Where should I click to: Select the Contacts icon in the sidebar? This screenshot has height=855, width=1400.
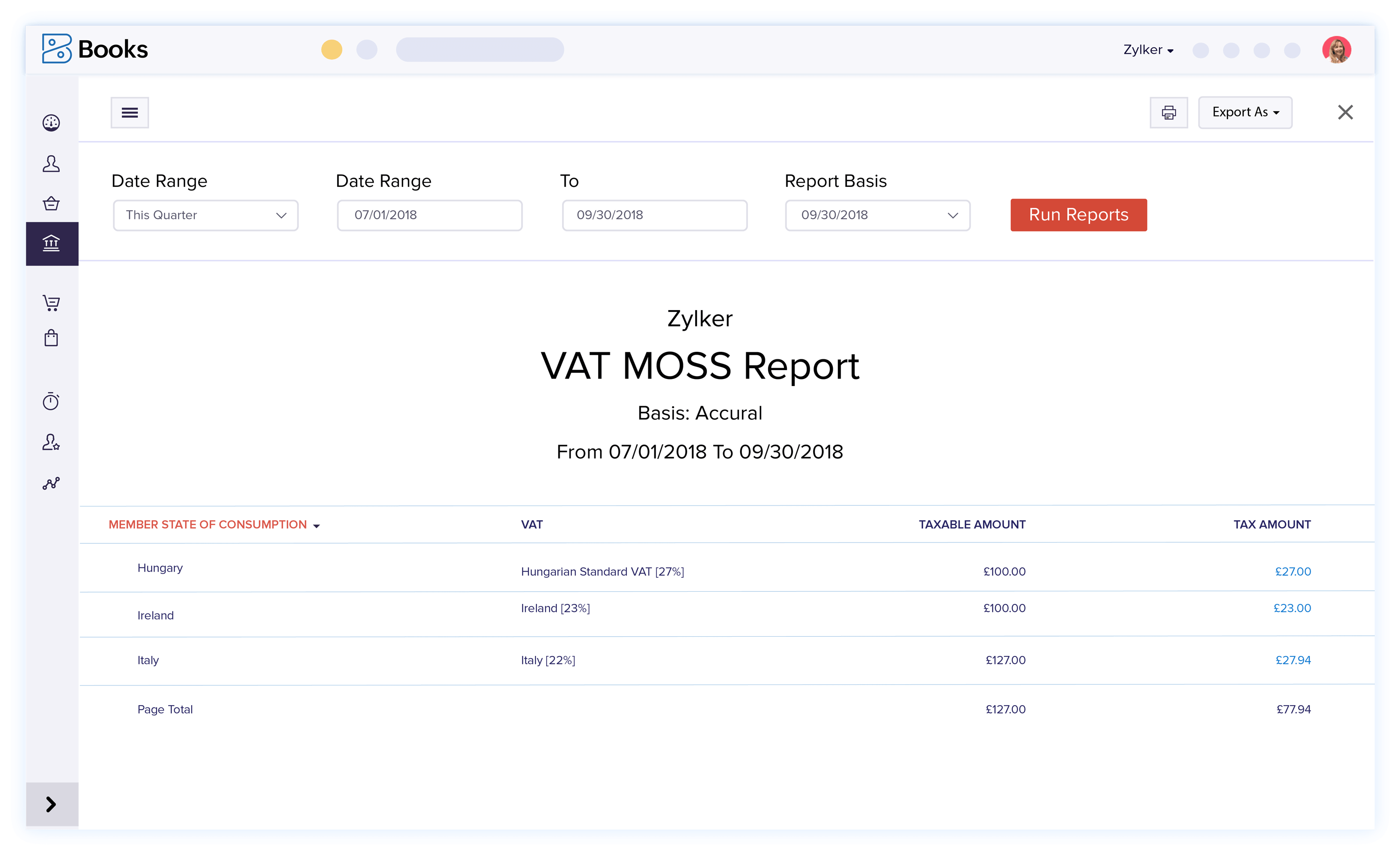point(51,164)
